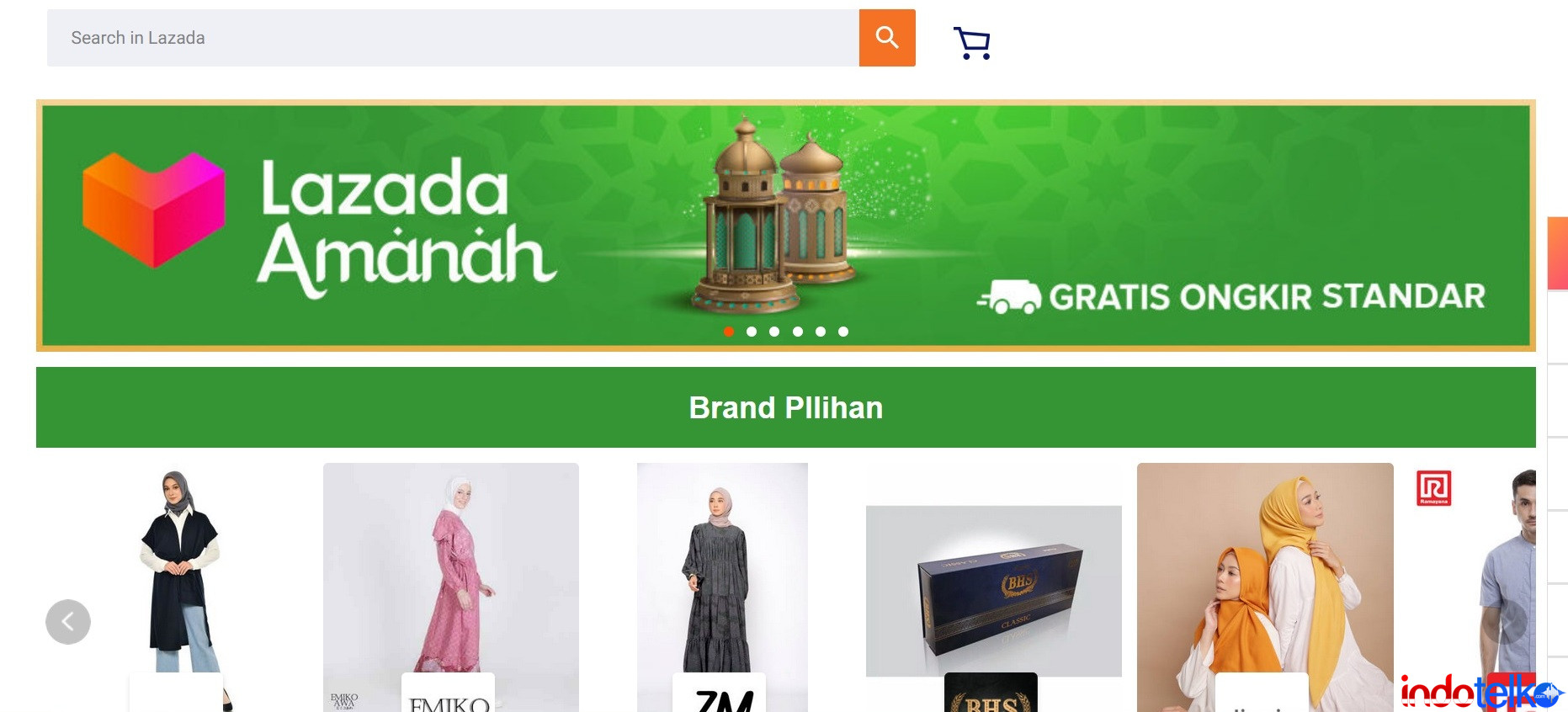The image size is (1568, 712).
Task: Click the ZM brand logo tile
Action: point(720,693)
